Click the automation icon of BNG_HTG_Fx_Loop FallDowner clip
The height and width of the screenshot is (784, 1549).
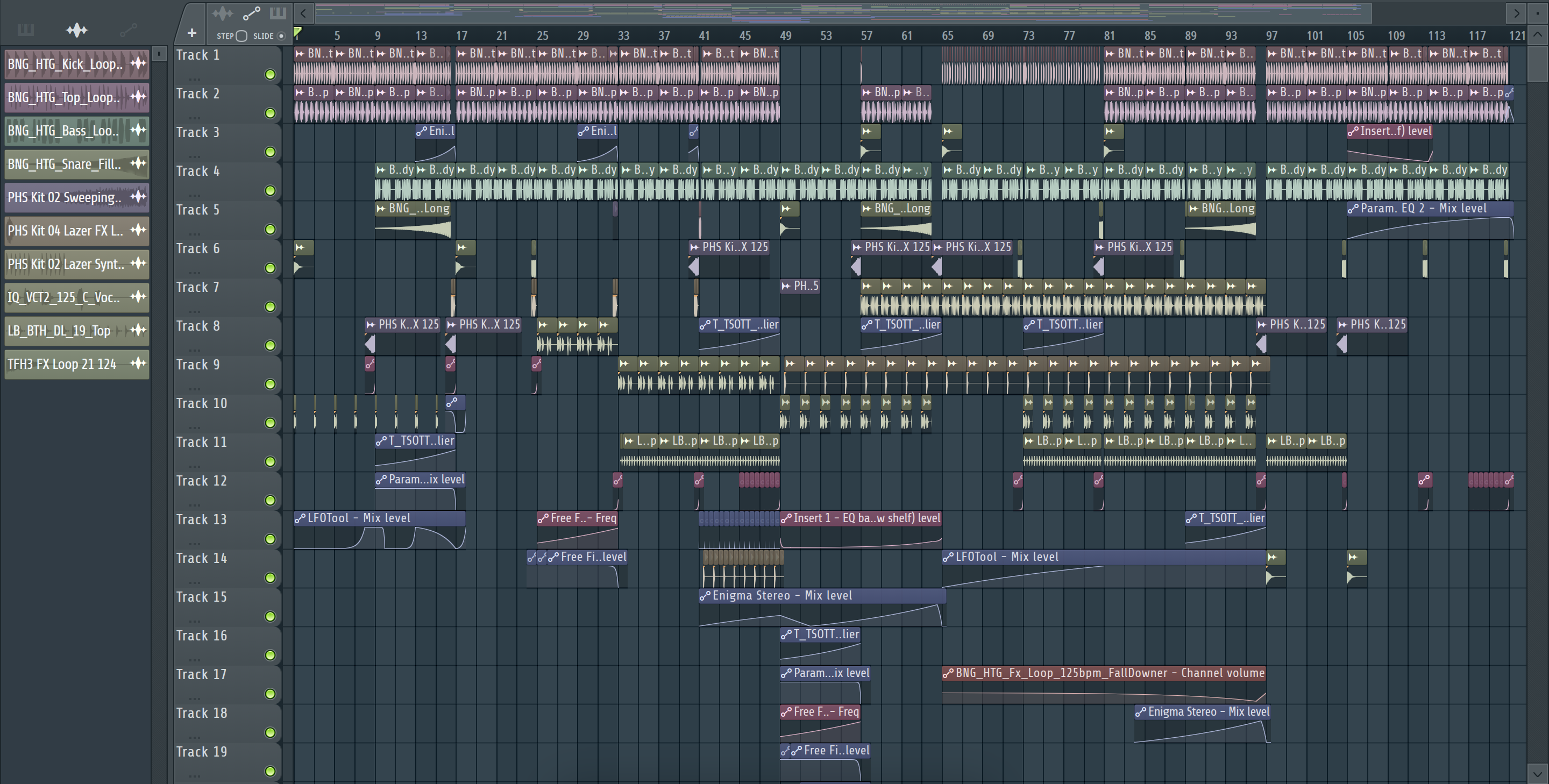(x=948, y=673)
